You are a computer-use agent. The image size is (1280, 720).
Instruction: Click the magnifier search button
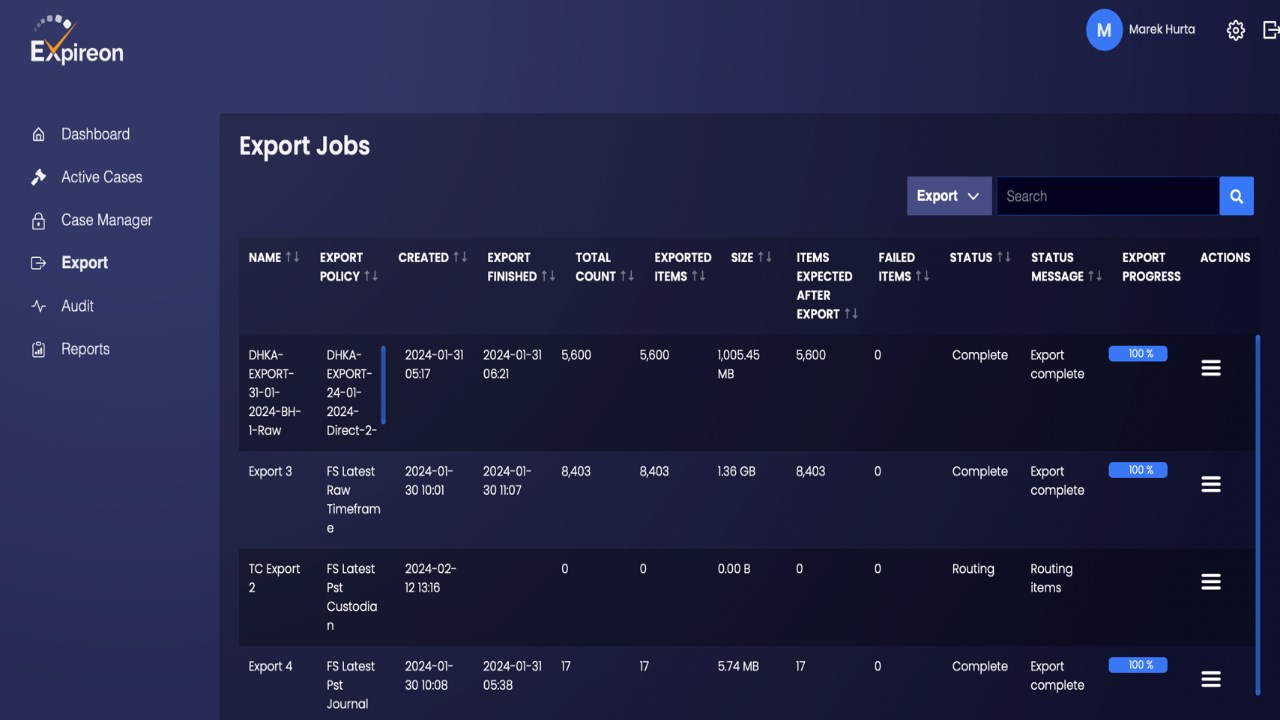tap(1236, 196)
